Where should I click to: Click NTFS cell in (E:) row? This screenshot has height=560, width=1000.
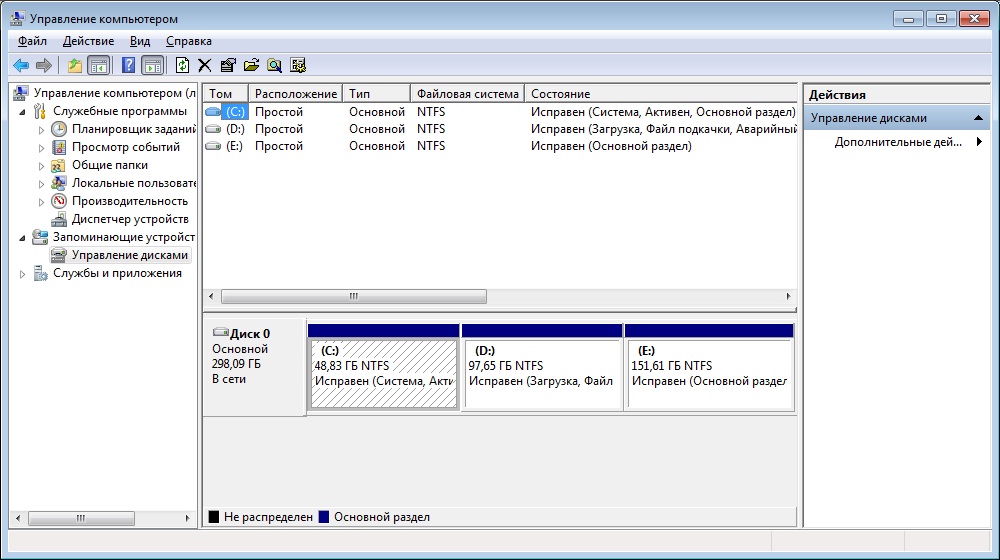tap(431, 146)
